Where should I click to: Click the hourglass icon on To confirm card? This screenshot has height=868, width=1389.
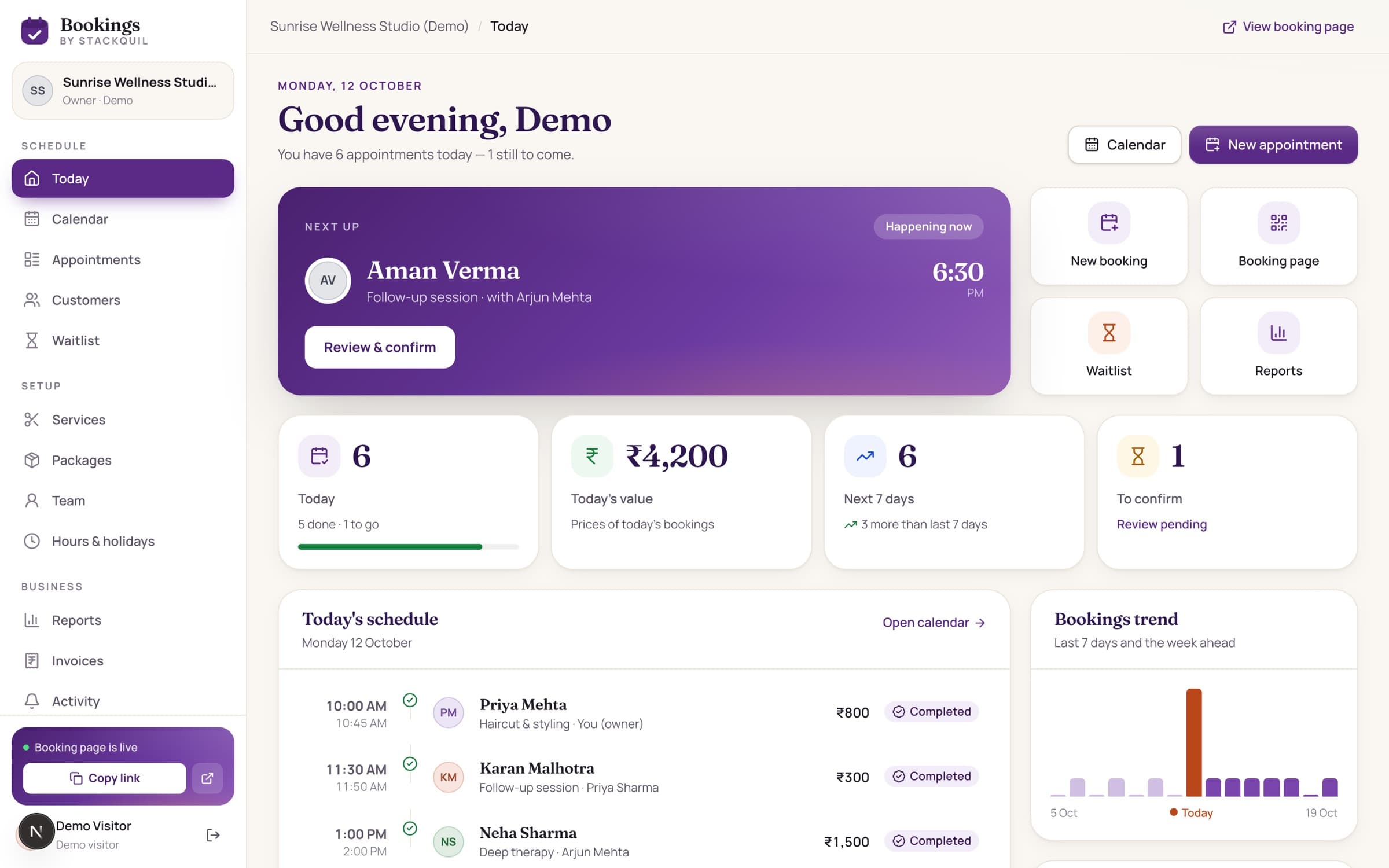coord(1138,456)
